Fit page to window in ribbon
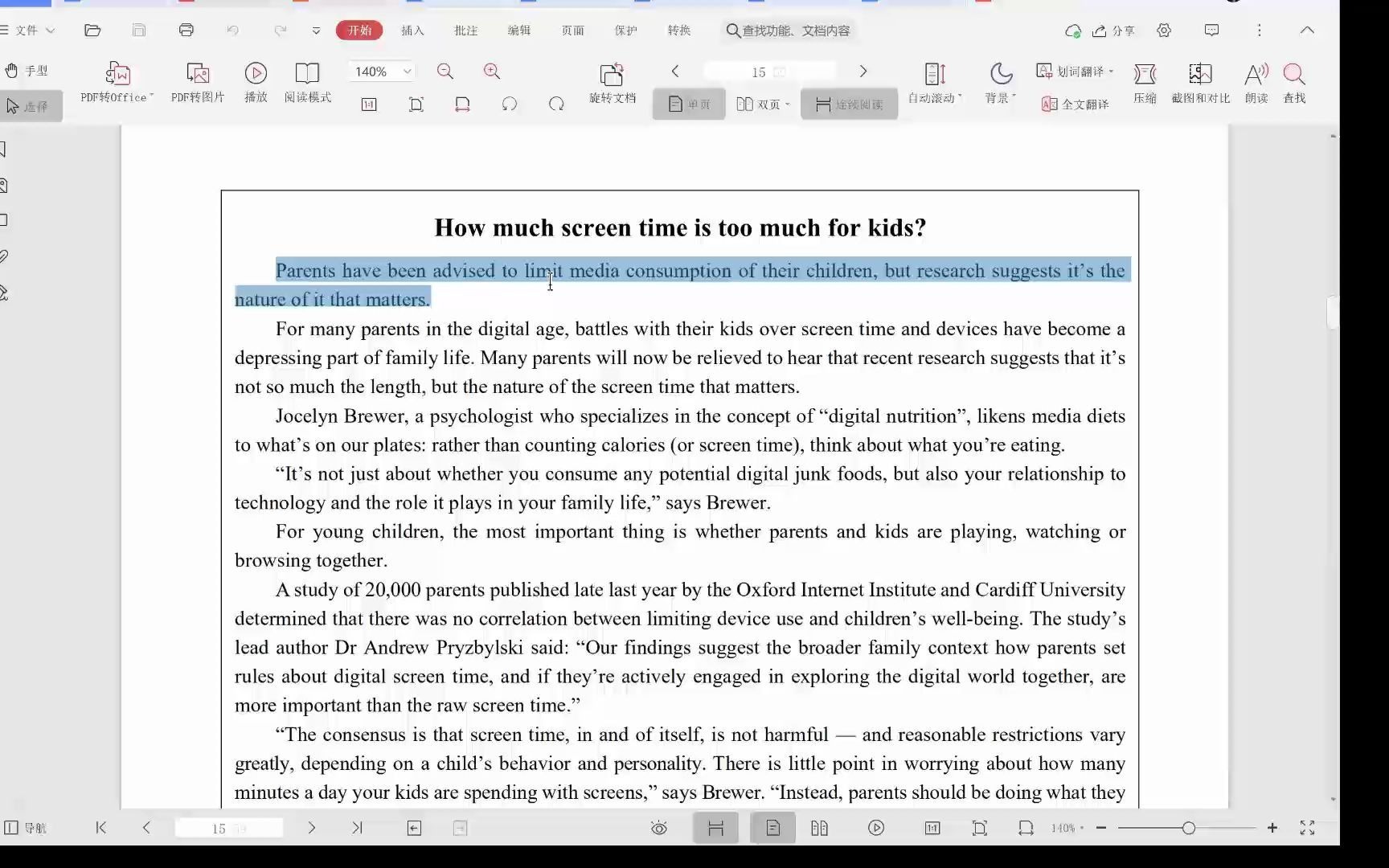This screenshot has height=868, width=1389. [x=416, y=104]
